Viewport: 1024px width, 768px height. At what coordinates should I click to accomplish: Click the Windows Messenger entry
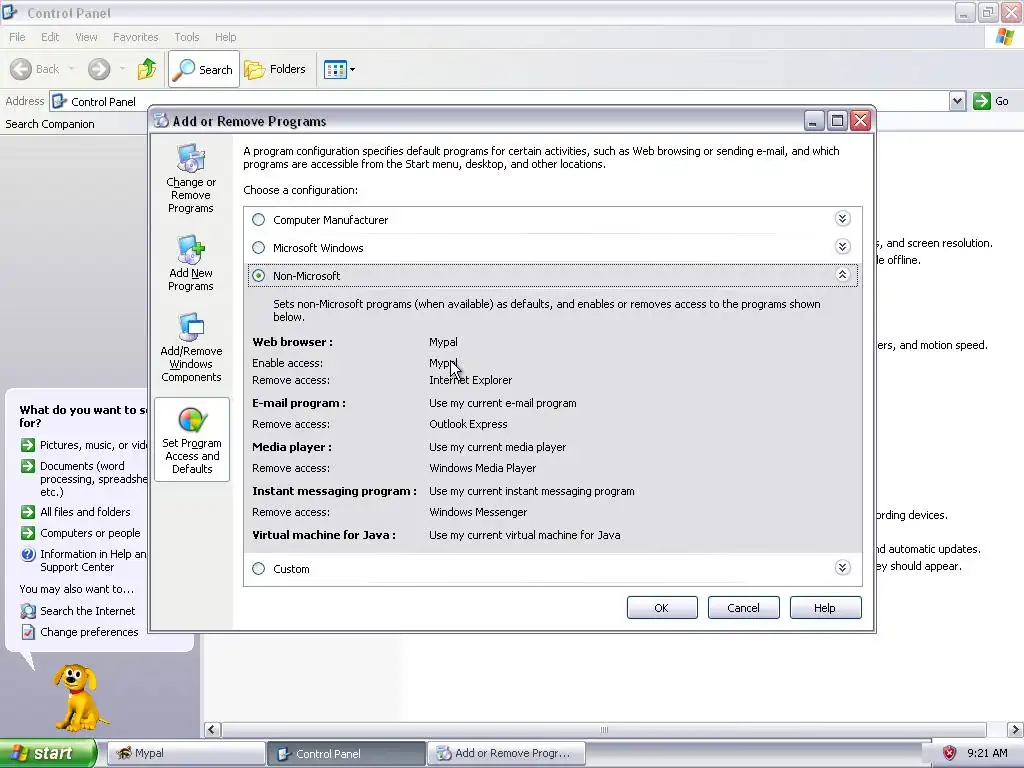477,512
